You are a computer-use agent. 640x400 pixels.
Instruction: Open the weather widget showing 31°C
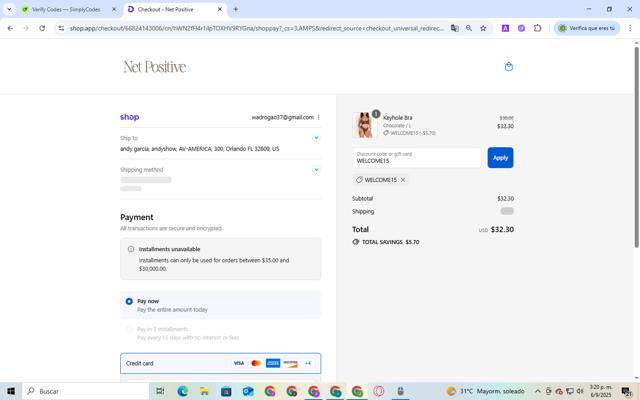click(x=486, y=391)
